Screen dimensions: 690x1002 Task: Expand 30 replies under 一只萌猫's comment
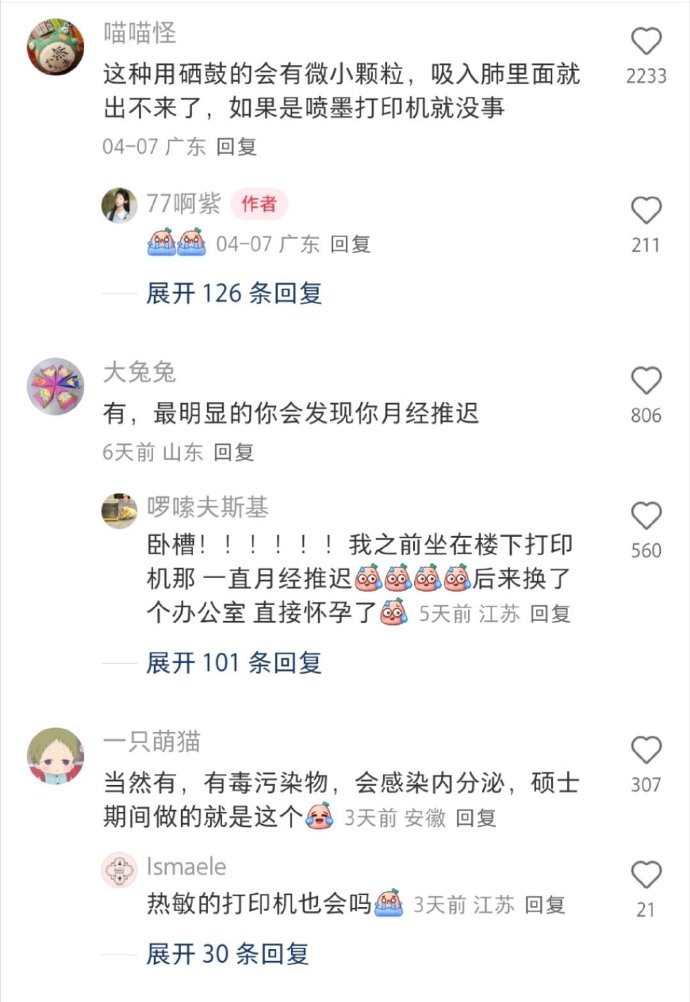tap(227, 954)
